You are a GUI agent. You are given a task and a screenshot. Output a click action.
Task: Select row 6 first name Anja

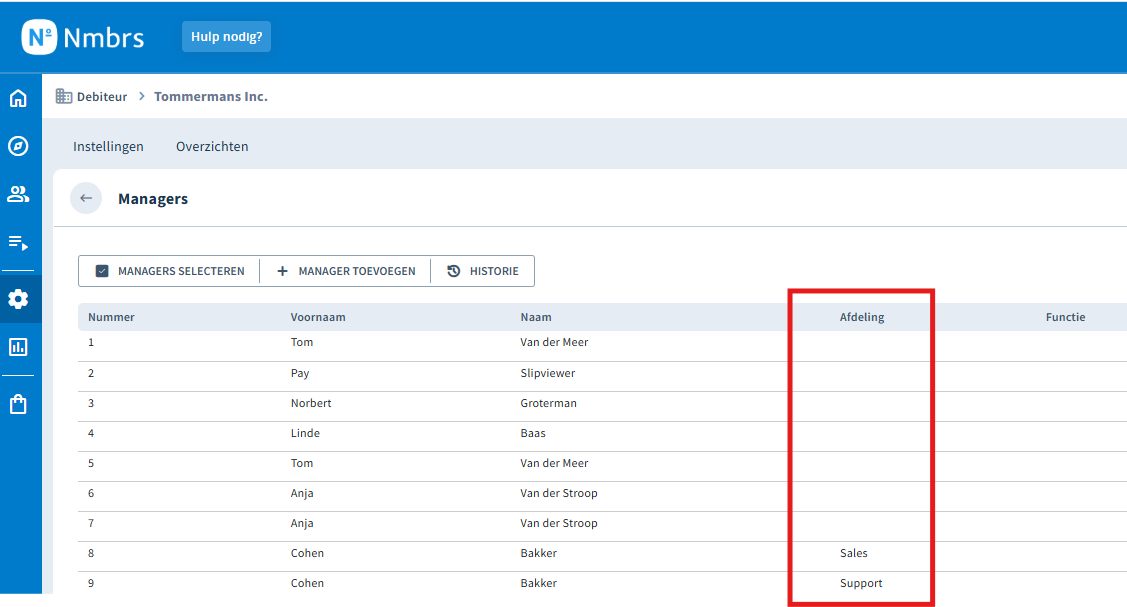pos(302,494)
